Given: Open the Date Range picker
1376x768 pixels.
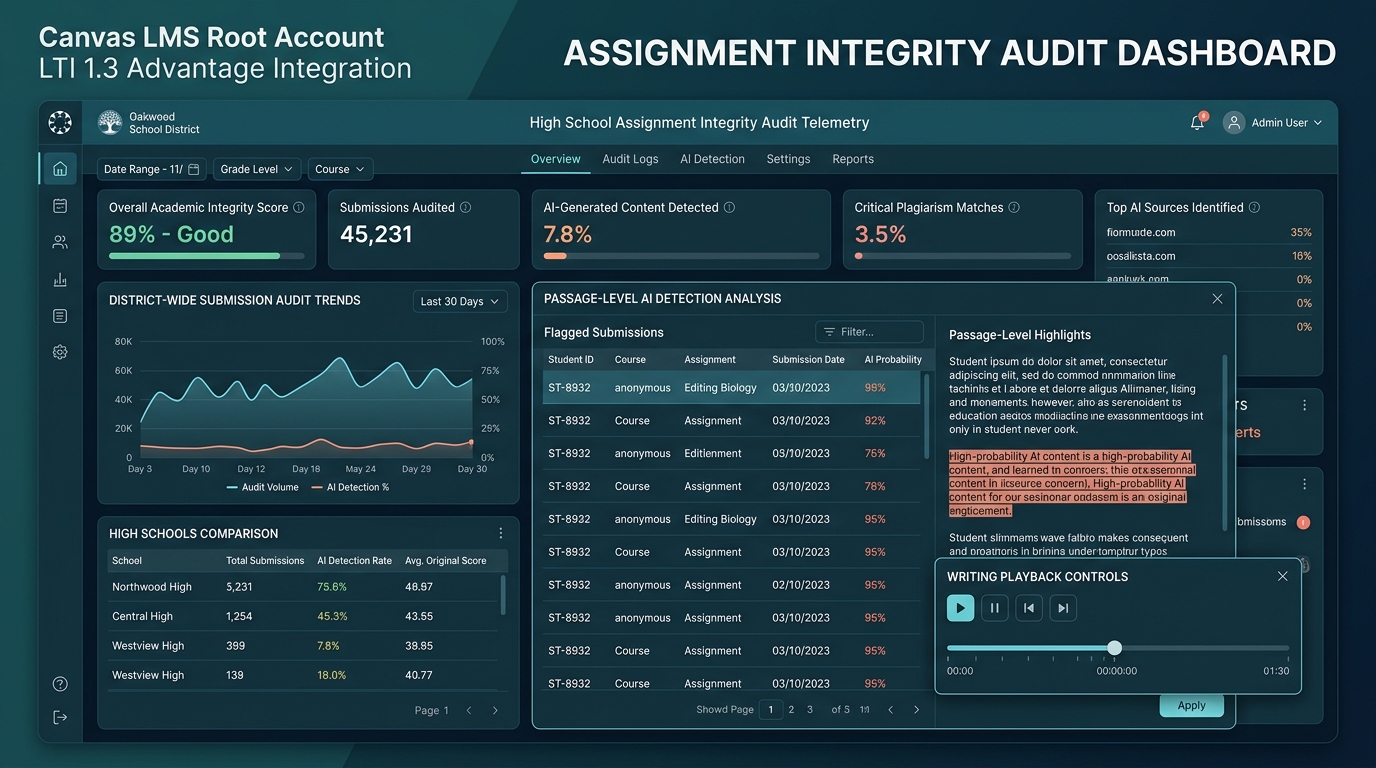Looking at the screenshot, I should click(152, 169).
